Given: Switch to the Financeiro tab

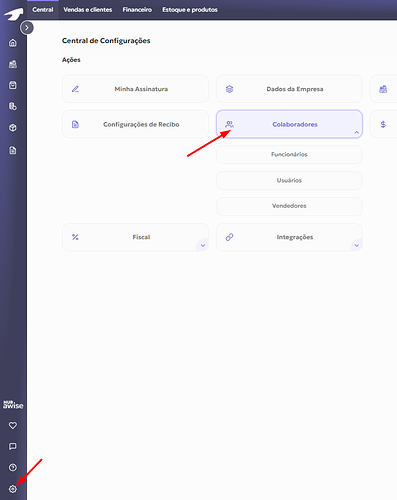Looking at the screenshot, I should 137,10.
